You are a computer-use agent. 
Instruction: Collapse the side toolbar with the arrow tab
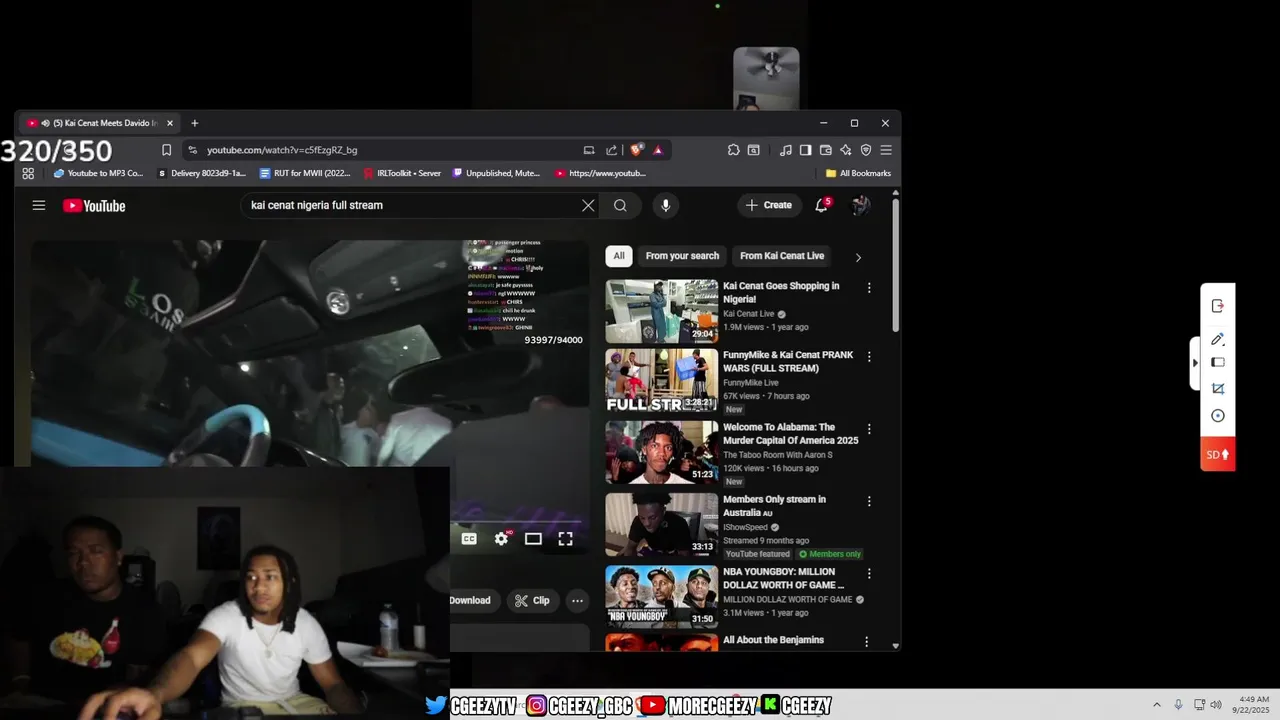[x=1195, y=362]
